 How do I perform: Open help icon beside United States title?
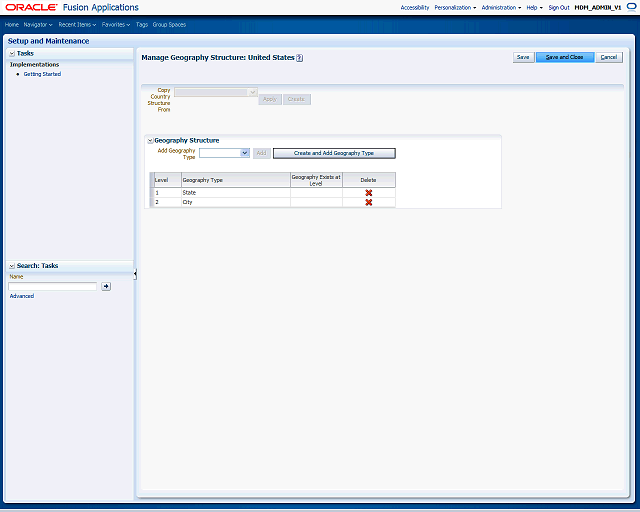click(x=300, y=58)
